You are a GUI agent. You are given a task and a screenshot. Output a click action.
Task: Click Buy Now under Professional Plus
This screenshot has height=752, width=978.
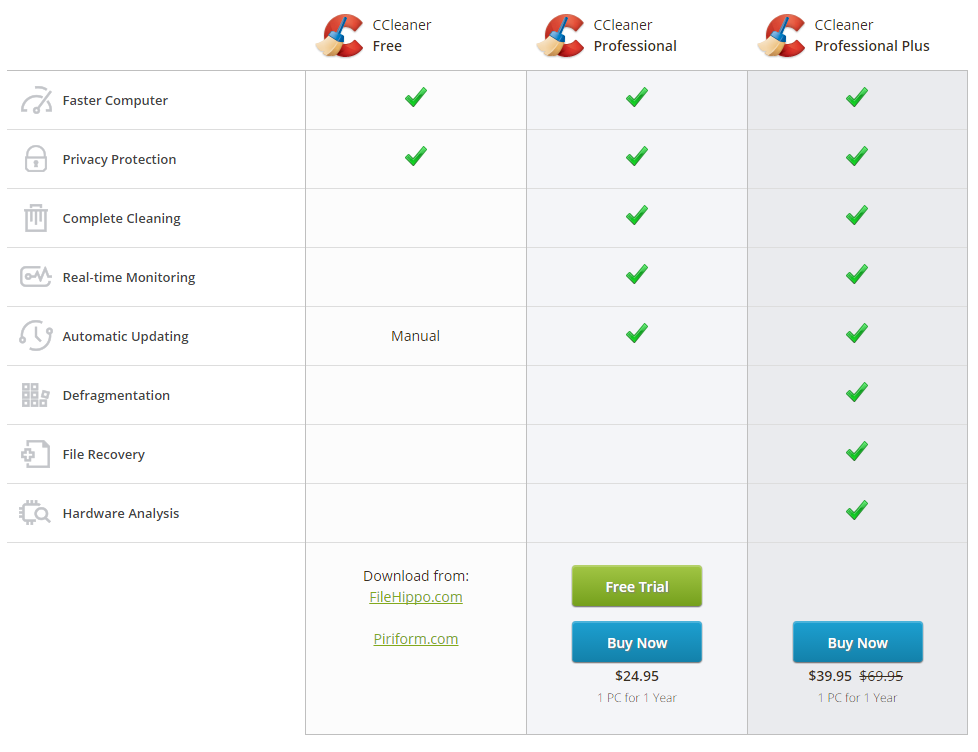click(x=858, y=643)
